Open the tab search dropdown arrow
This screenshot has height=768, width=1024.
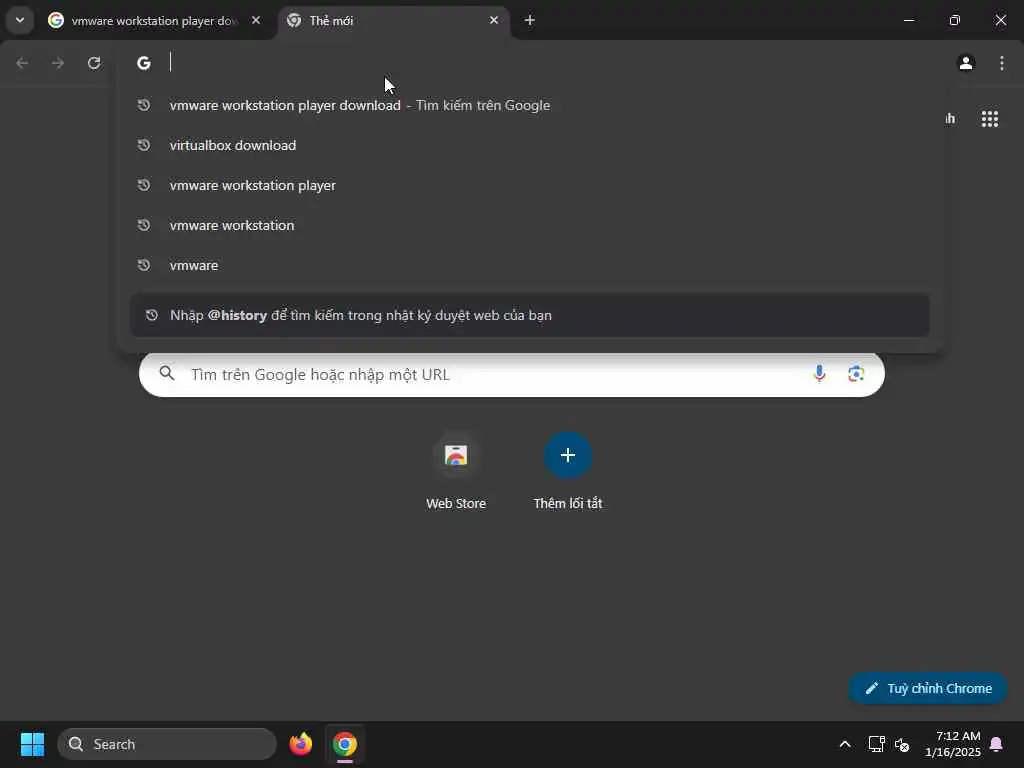20,20
